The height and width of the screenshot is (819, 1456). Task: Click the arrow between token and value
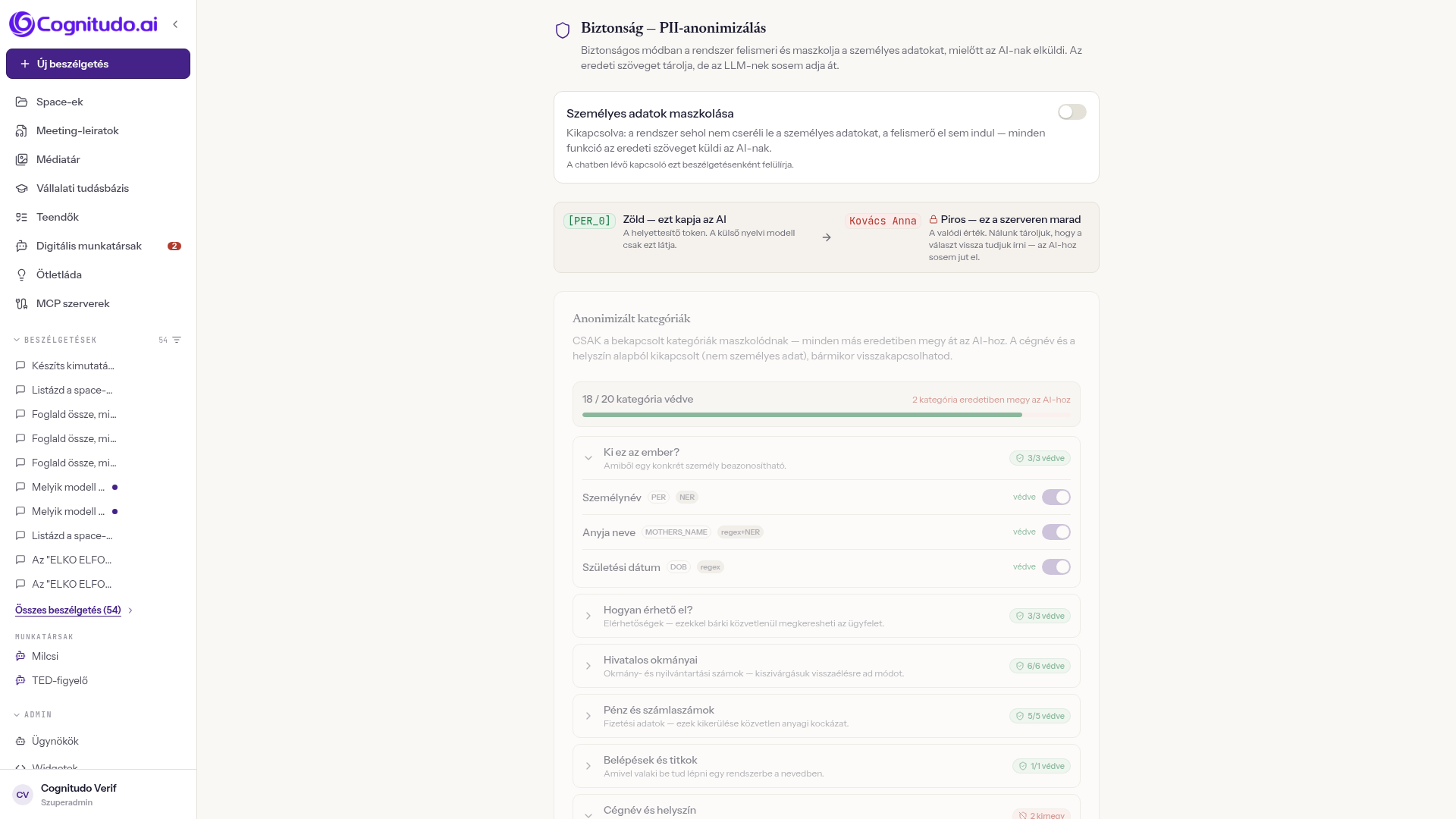pyautogui.click(x=827, y=237)
